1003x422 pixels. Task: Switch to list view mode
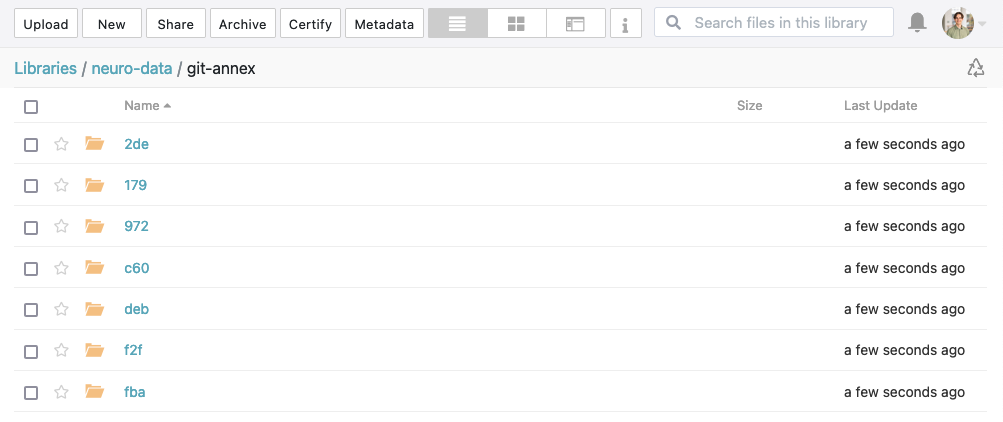pyautogui.click(x=457, y=24)
